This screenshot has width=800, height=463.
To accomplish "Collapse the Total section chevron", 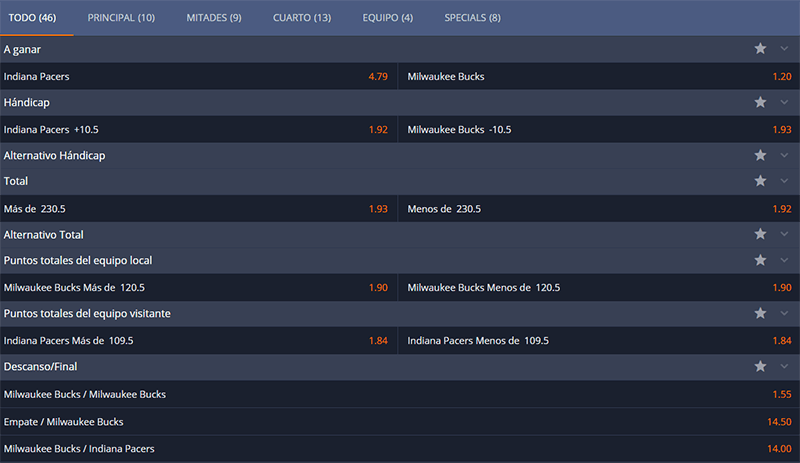I will [784, 181].
